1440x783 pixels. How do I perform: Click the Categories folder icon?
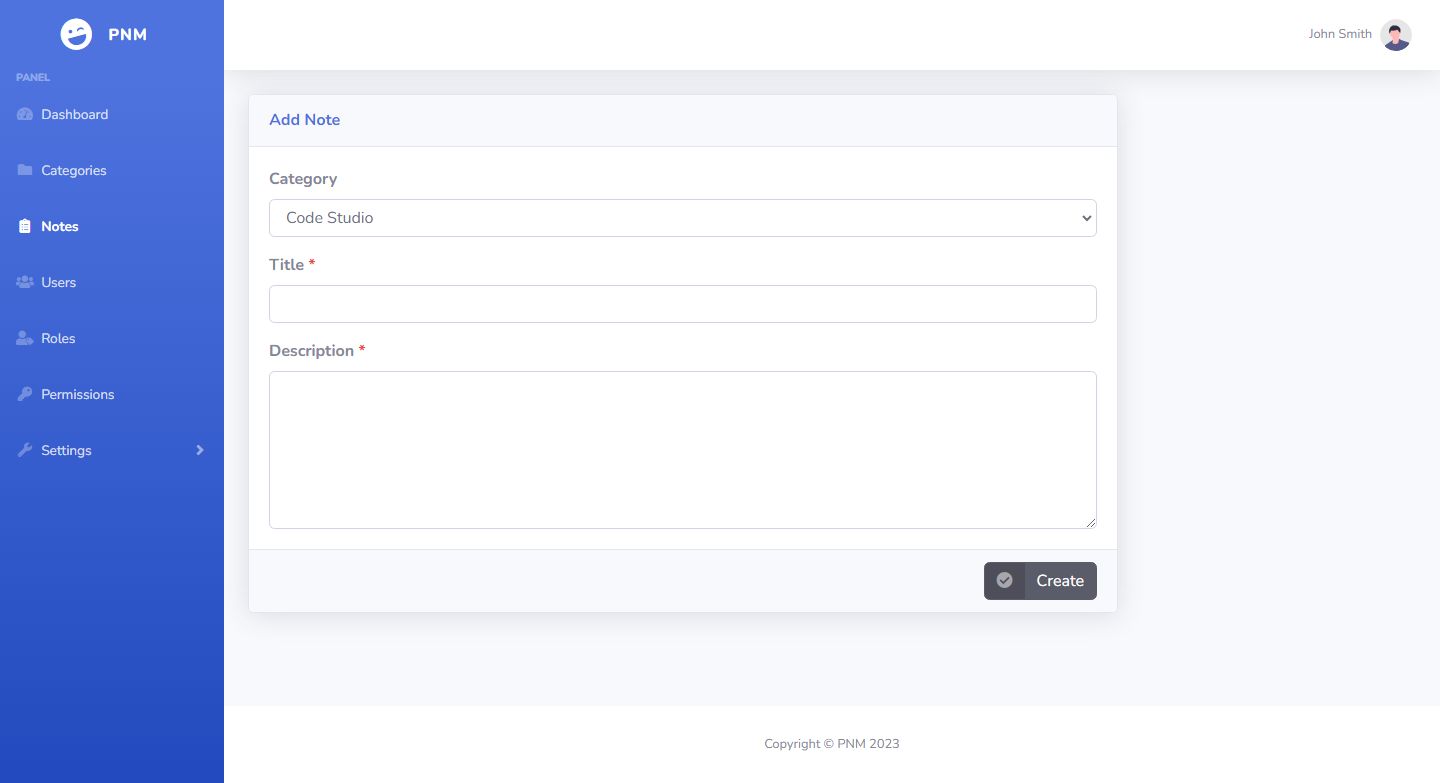coord(25,171)
